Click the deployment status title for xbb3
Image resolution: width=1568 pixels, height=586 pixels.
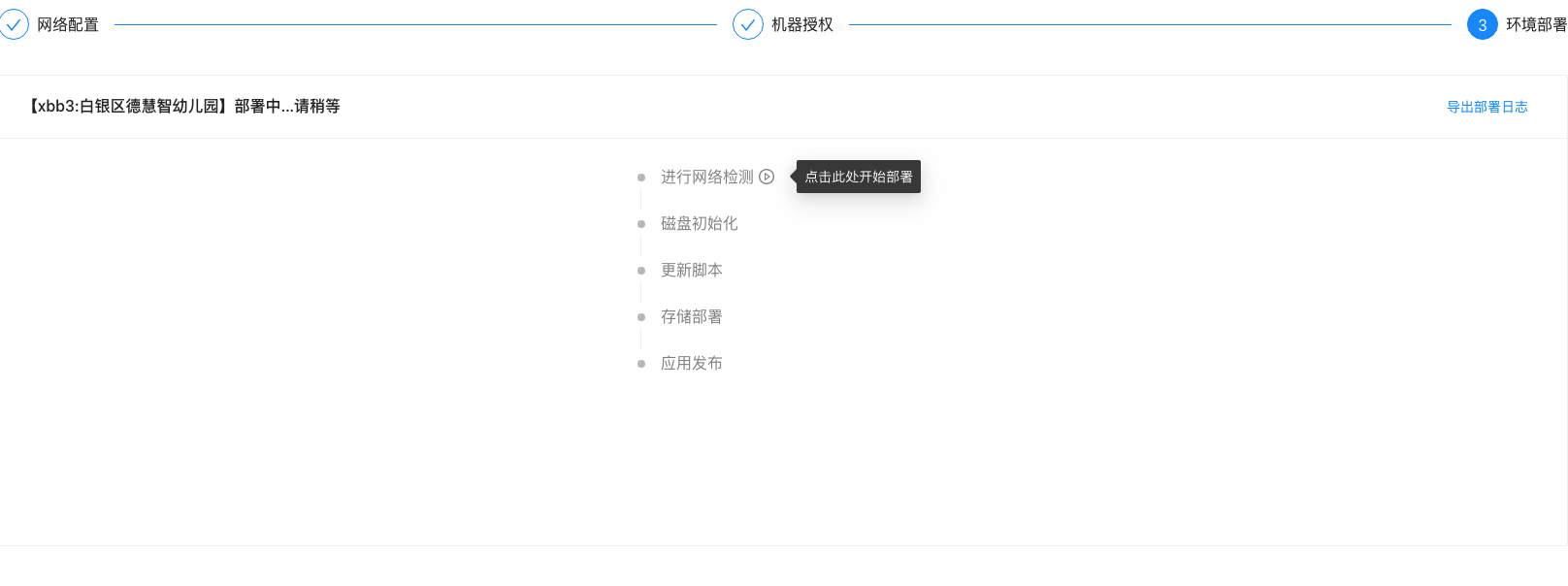click(182, 107)
